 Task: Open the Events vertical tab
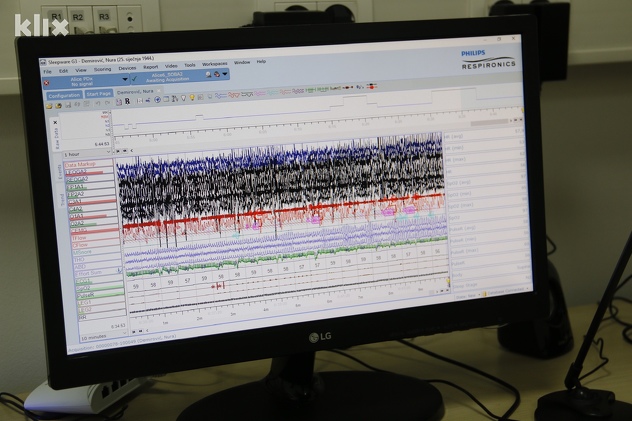pyautogui.click(x=60, y=172)
